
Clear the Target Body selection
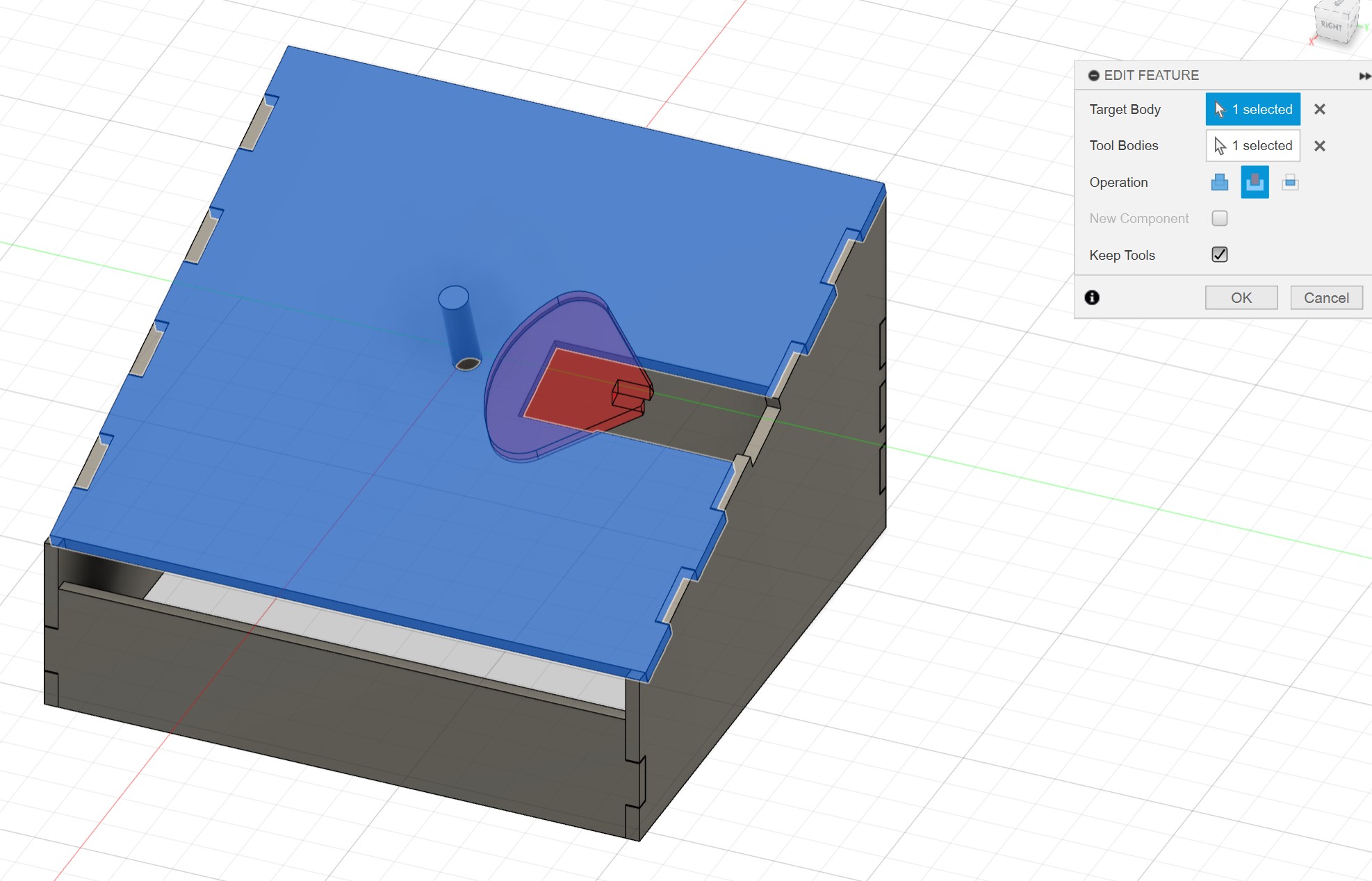pos(1320,109)
